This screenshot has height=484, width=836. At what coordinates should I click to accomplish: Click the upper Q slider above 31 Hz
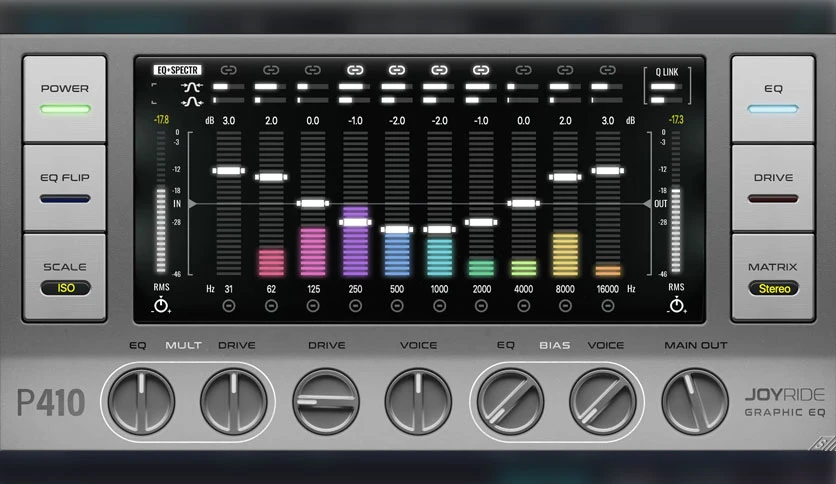[x=229, y=86]
